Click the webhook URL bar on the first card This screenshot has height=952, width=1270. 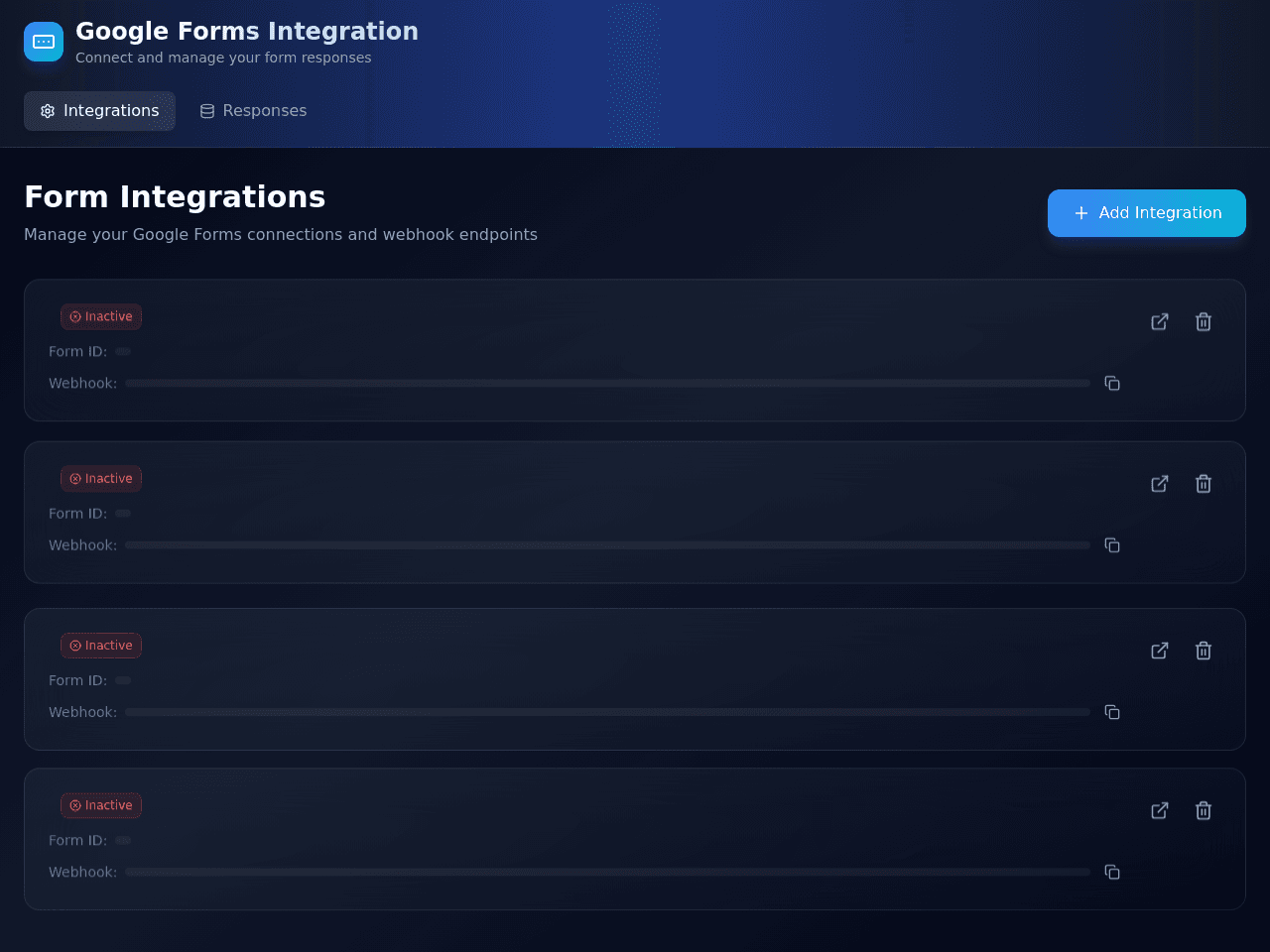[x=607, y=383]
